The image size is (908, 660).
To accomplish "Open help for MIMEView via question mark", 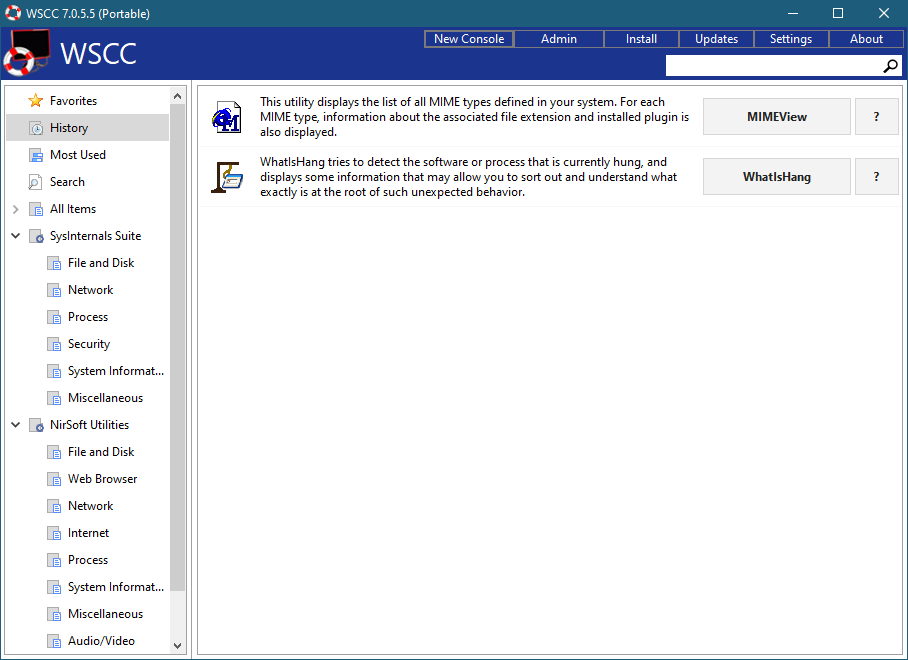I will coord(877,117).
